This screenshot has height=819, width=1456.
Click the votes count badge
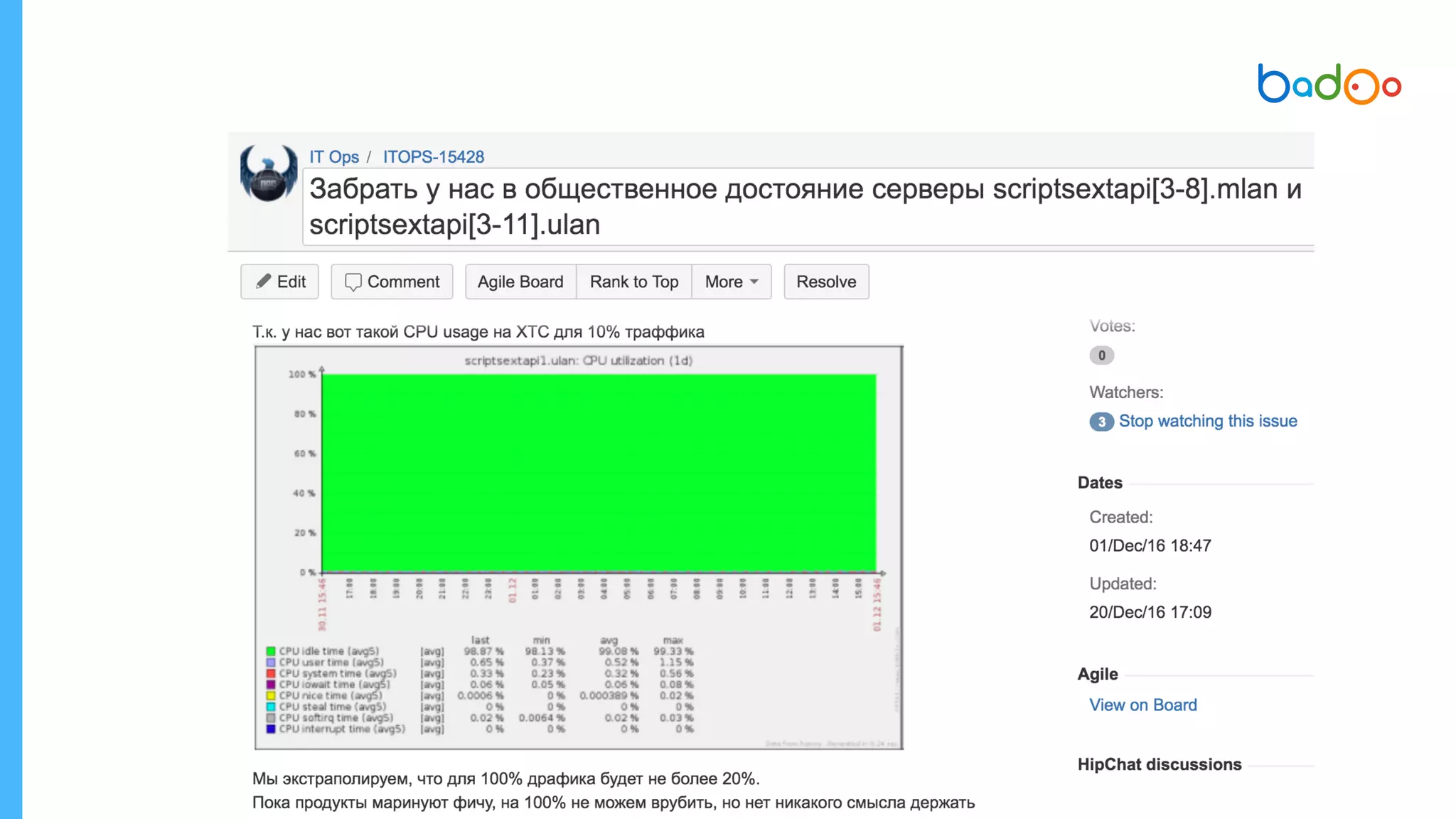1101,355
